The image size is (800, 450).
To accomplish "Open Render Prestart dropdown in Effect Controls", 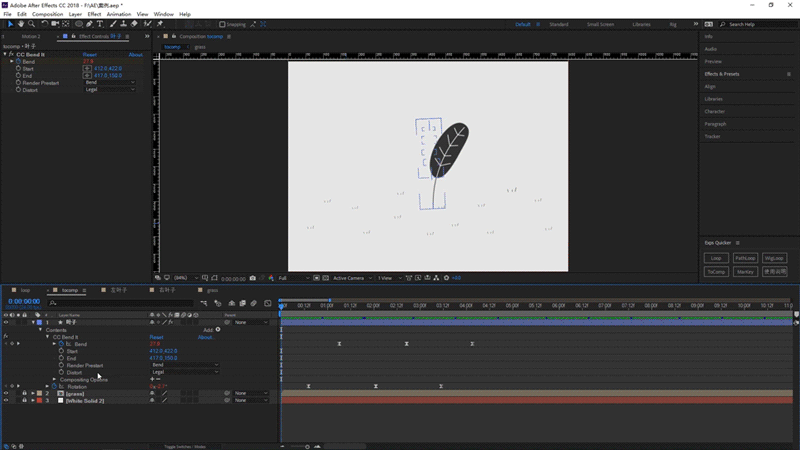I will [110, 83].
